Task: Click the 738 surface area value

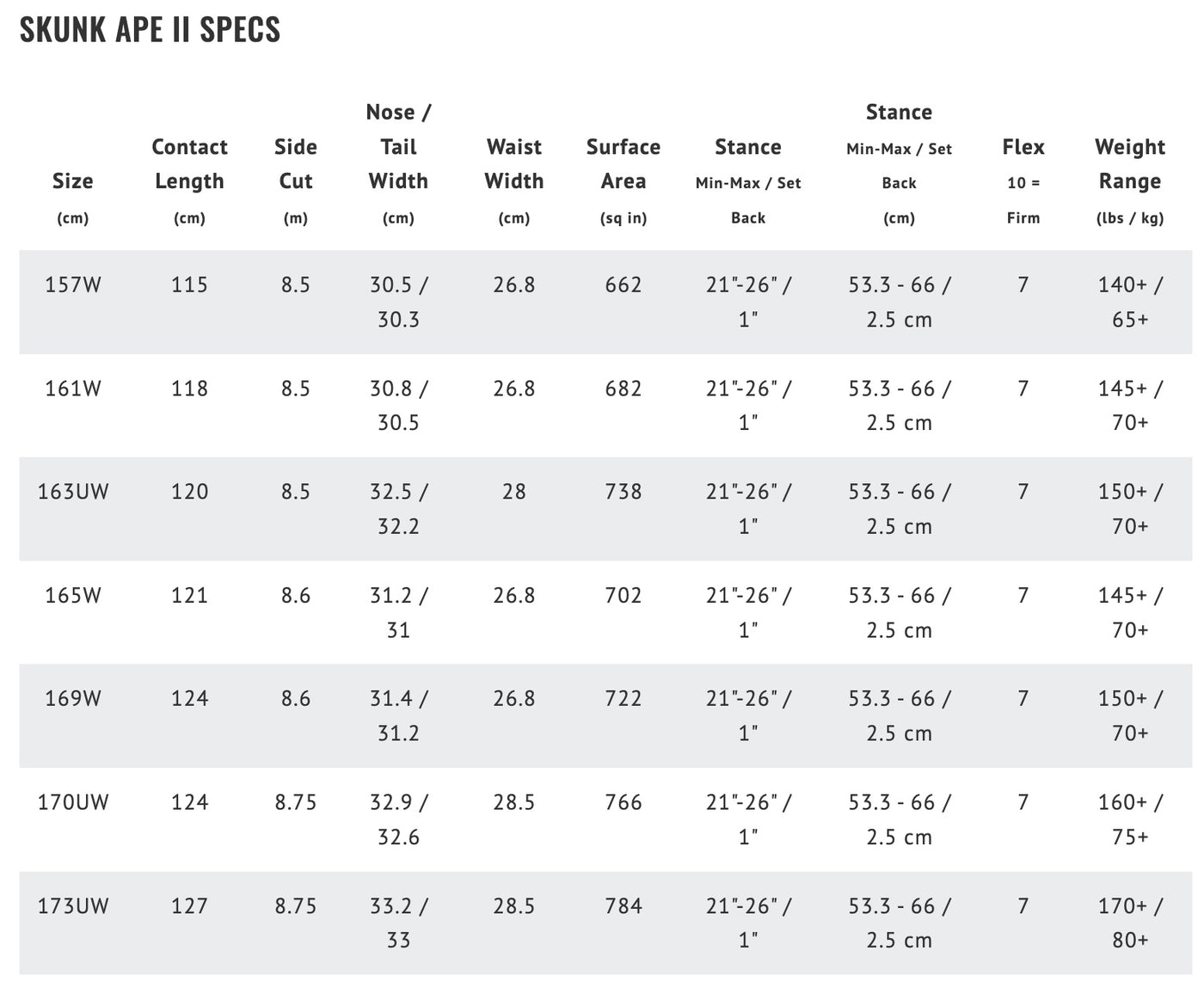Action: [x=623, y=492]
